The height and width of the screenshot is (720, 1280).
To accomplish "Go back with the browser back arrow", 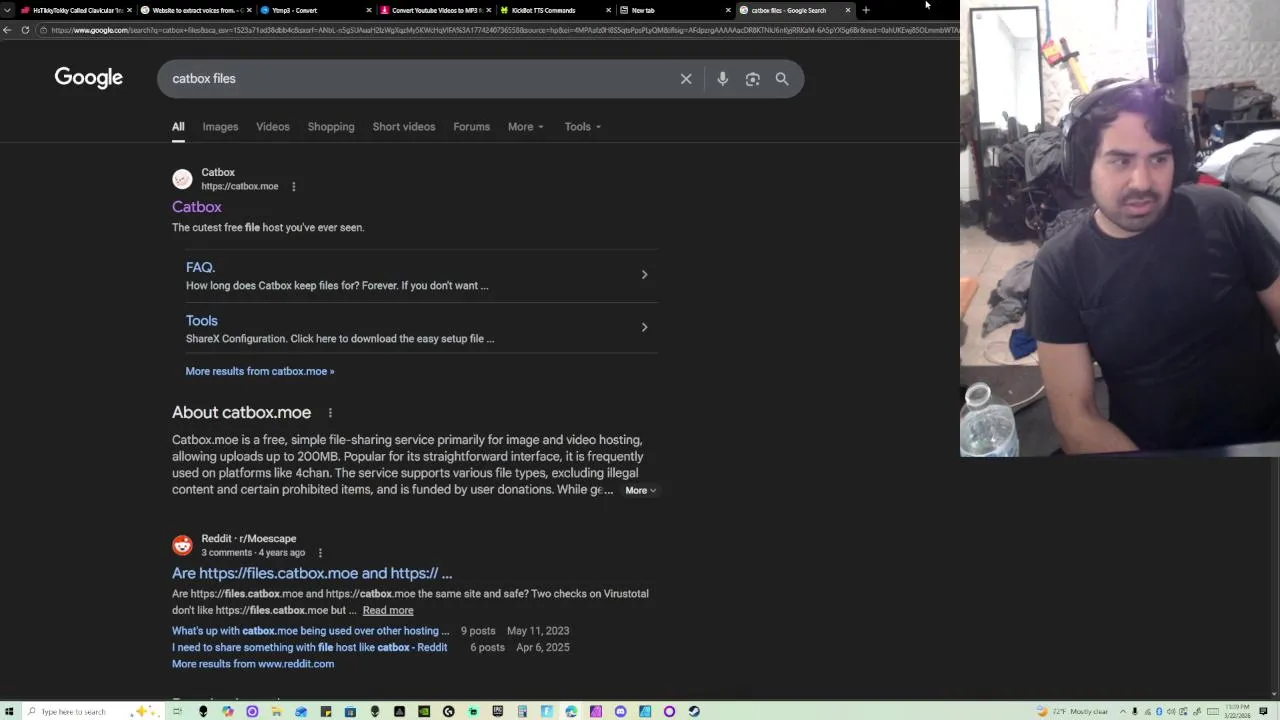I will tap(8, 30).
